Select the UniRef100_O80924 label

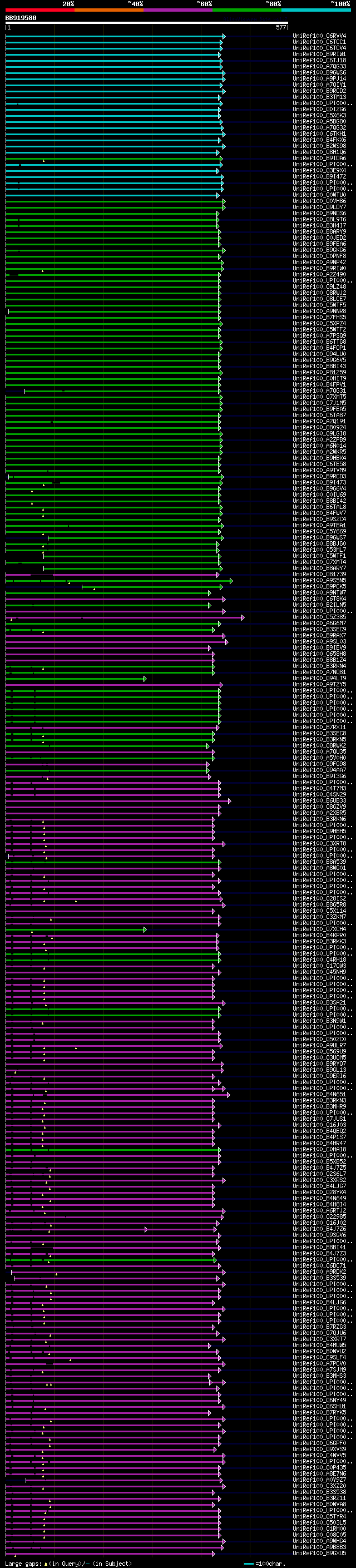319,427
